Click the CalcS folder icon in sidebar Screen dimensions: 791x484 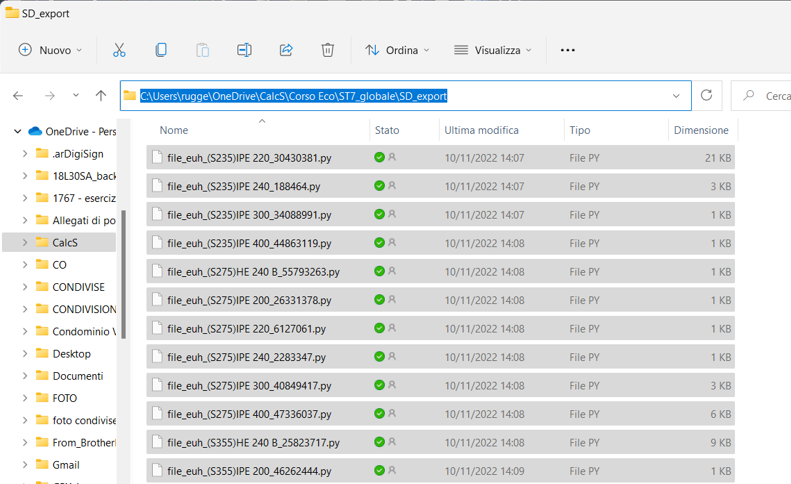point(42,242)
